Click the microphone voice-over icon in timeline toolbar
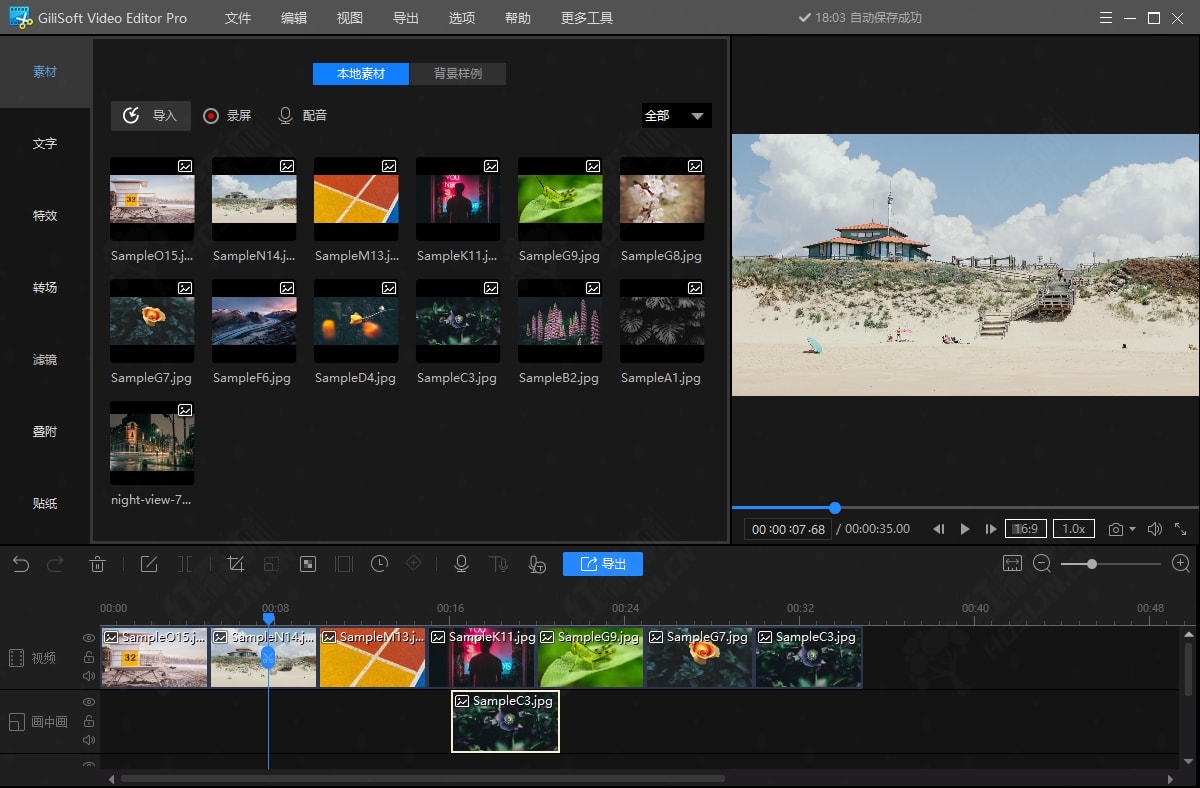This screenshot has height=788, width=1200. click(x=461, y=565)
